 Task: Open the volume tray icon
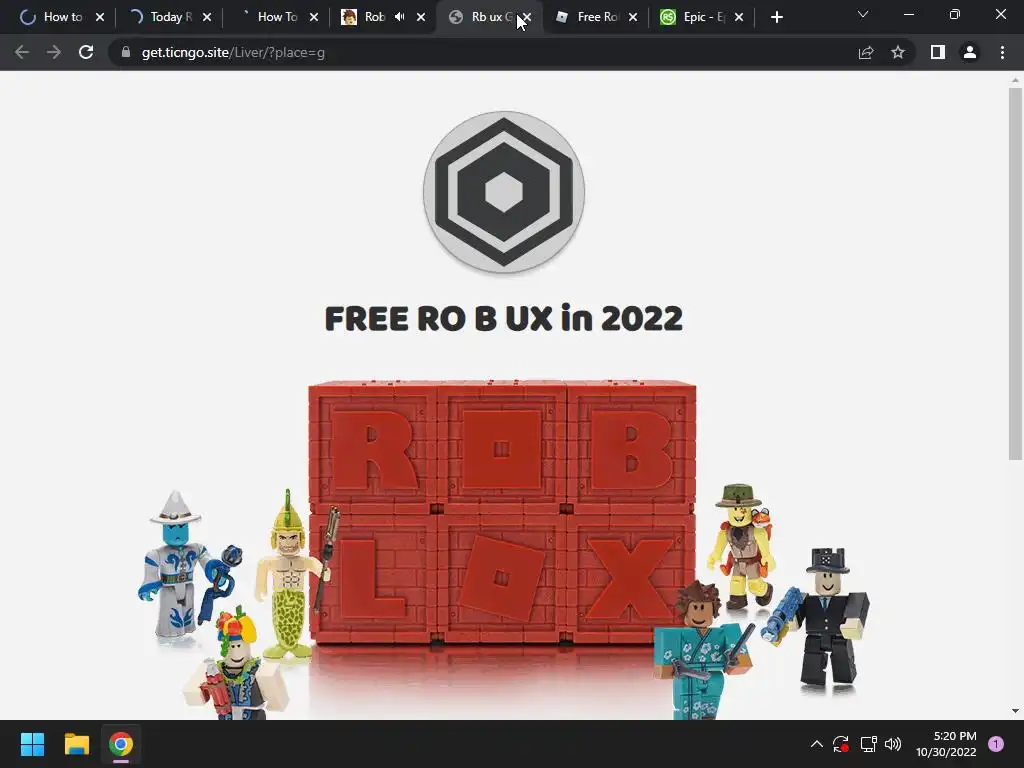click(x=893, y=744)
